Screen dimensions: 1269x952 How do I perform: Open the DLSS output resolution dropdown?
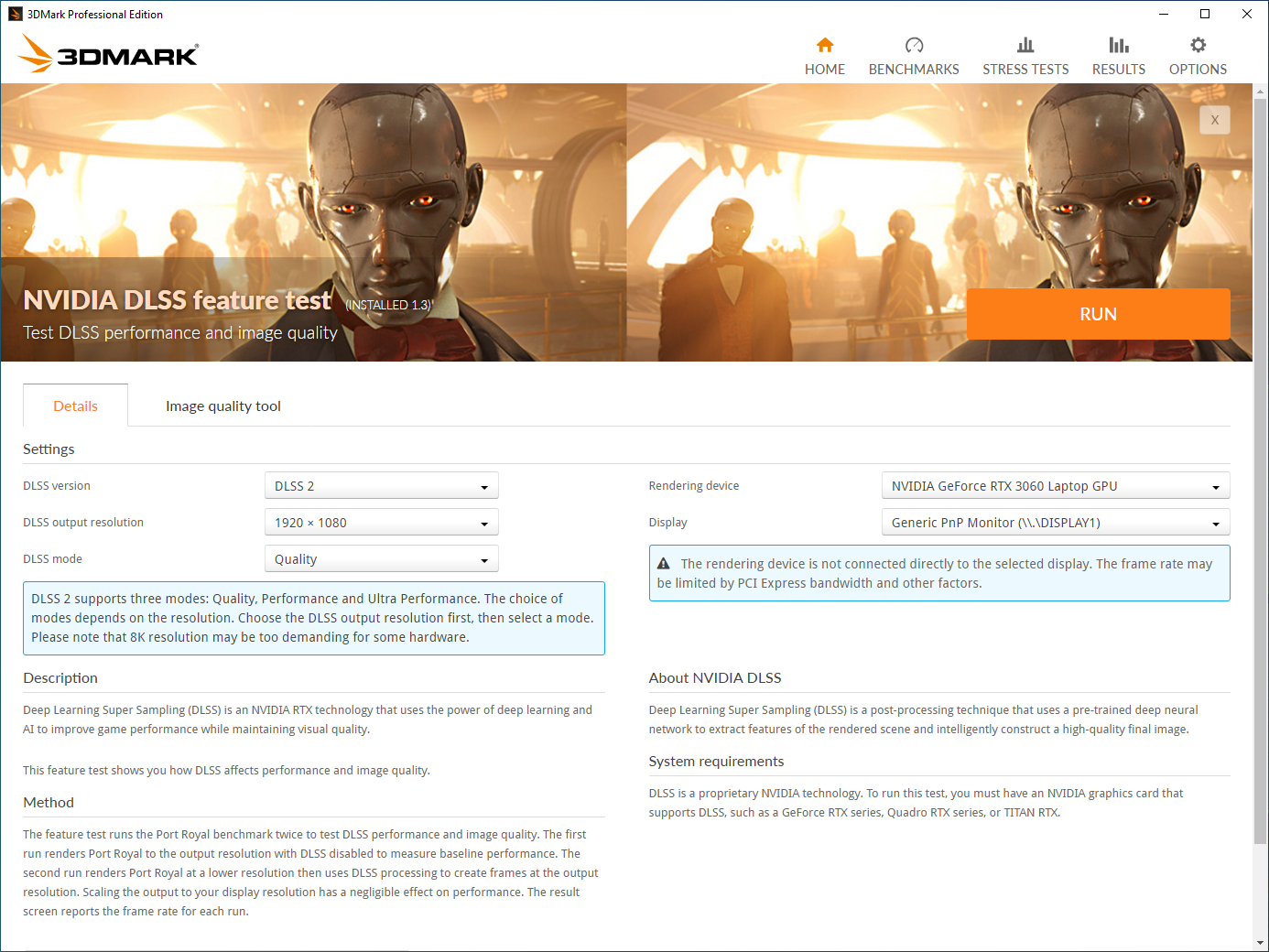(x=381, y=523)
